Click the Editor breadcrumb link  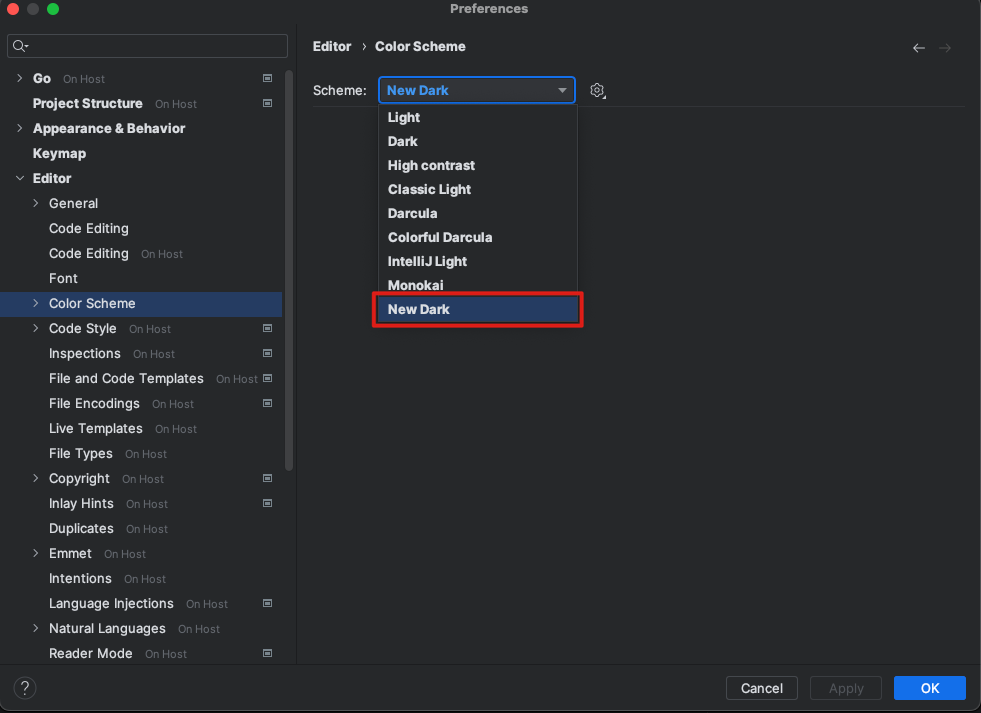332,46
